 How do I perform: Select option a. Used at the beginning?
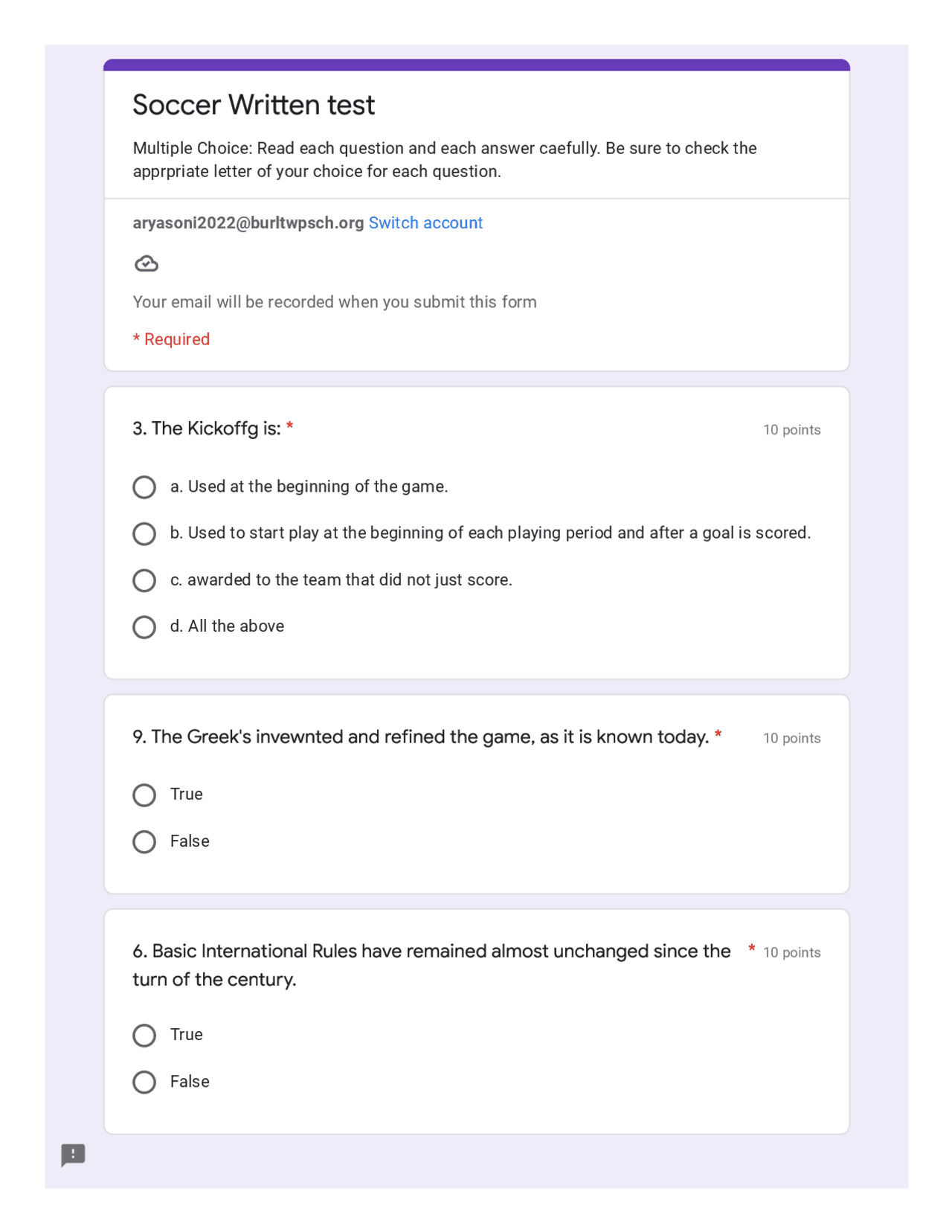click(144, 487)
